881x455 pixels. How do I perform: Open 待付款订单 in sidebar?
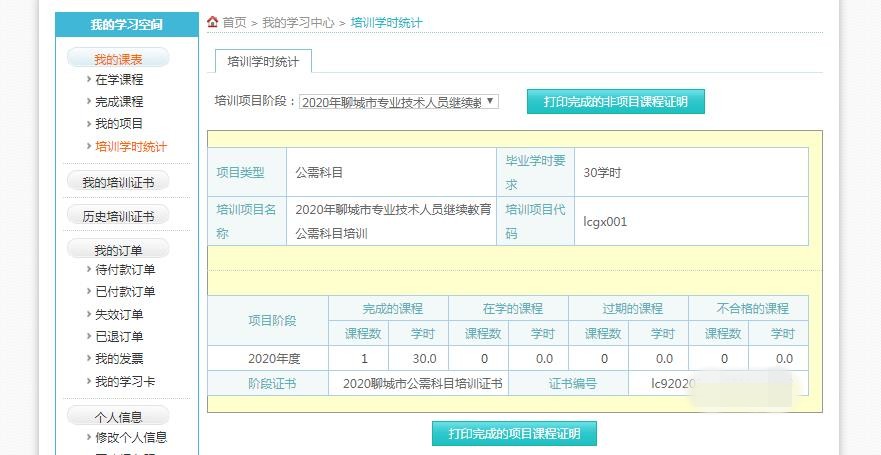pyautogui.click(x=125, y=270)
